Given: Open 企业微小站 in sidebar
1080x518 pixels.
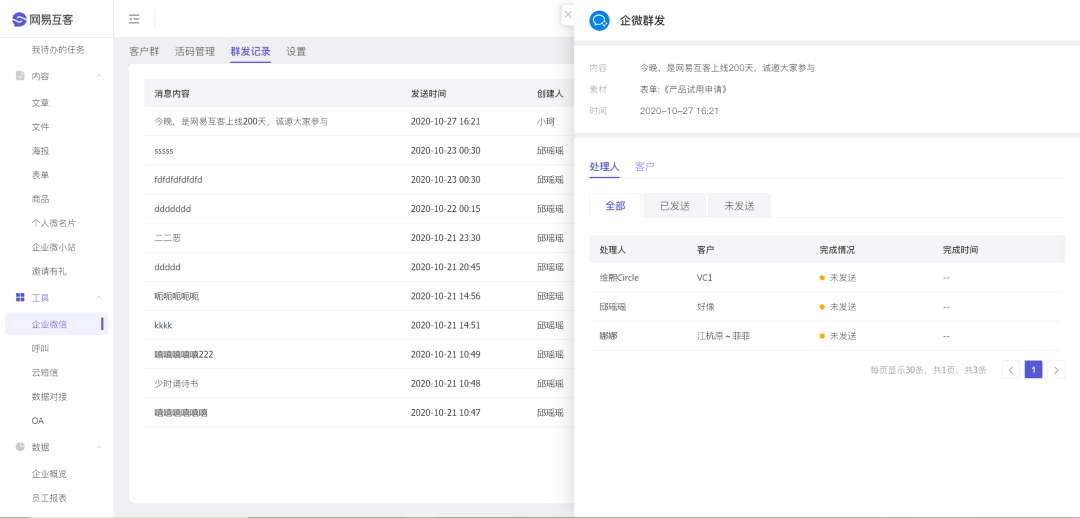Looking at the screenshot, I should tap(54, 247).
